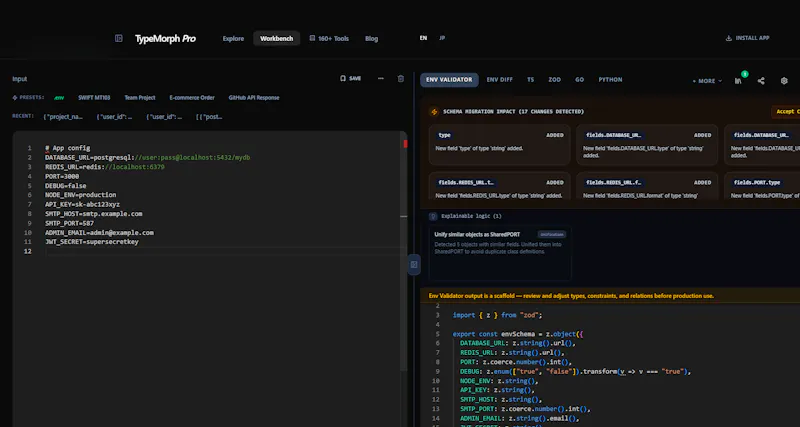Open the Explore page
The height and width of the screenshot is (427, 800).
click(x=233, y=39)
